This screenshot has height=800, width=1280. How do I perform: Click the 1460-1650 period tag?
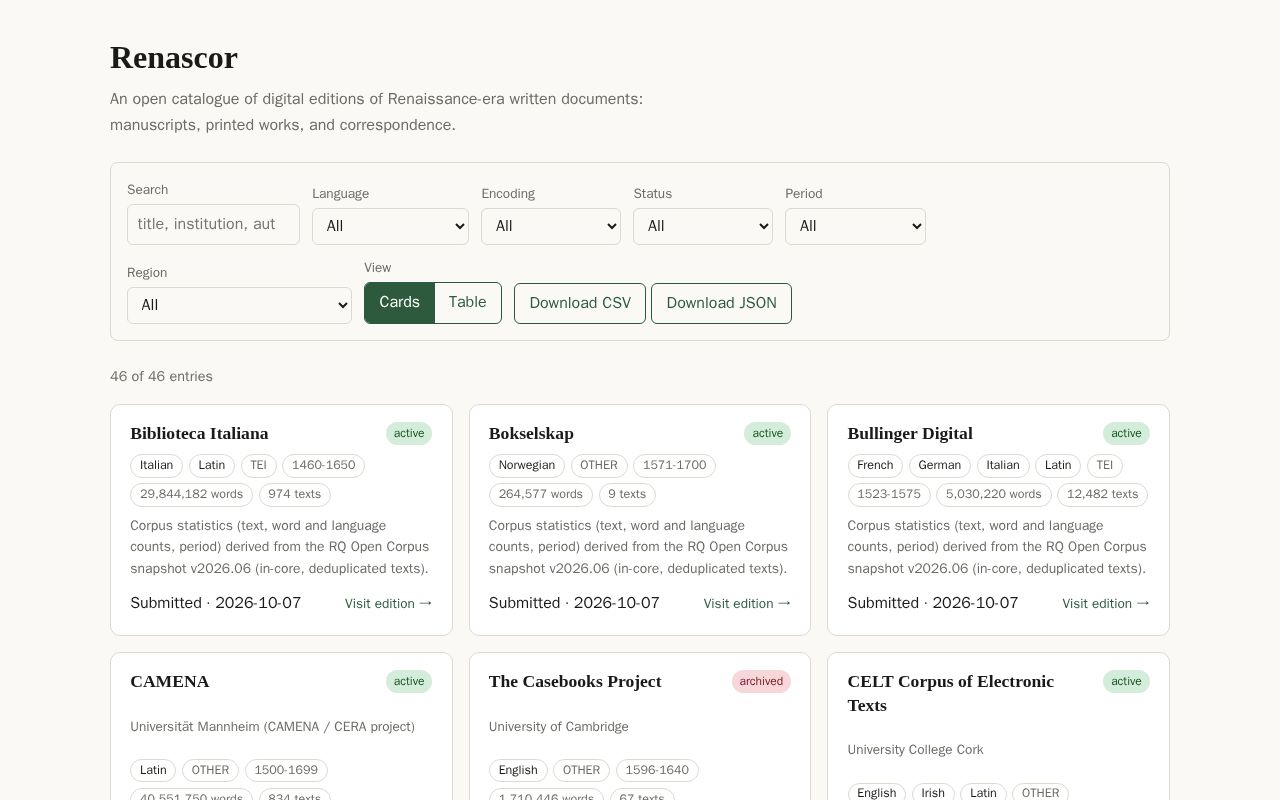(x=323, y=466)
